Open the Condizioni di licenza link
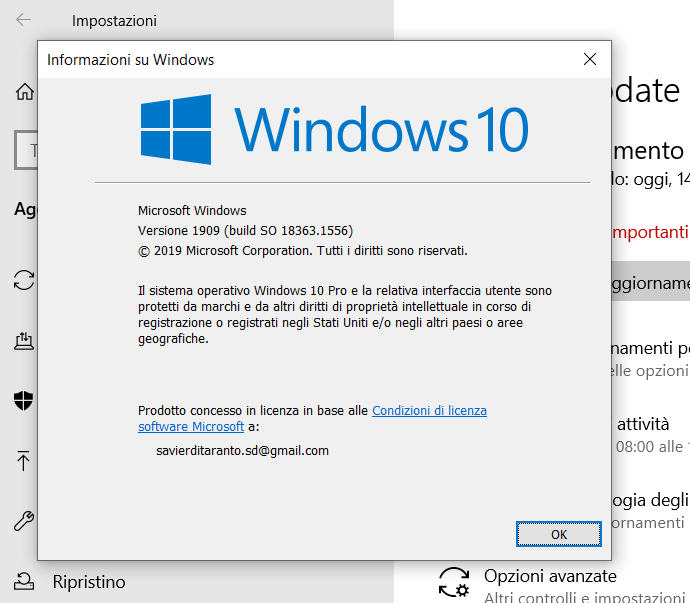 pyautogui.click(x=429, y=410)
